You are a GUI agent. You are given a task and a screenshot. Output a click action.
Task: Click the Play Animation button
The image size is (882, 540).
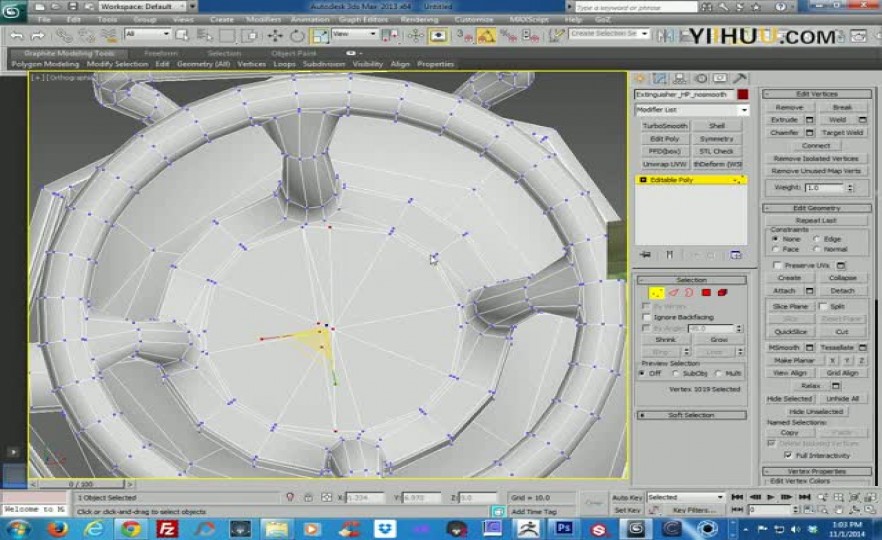tap(771, 497)
